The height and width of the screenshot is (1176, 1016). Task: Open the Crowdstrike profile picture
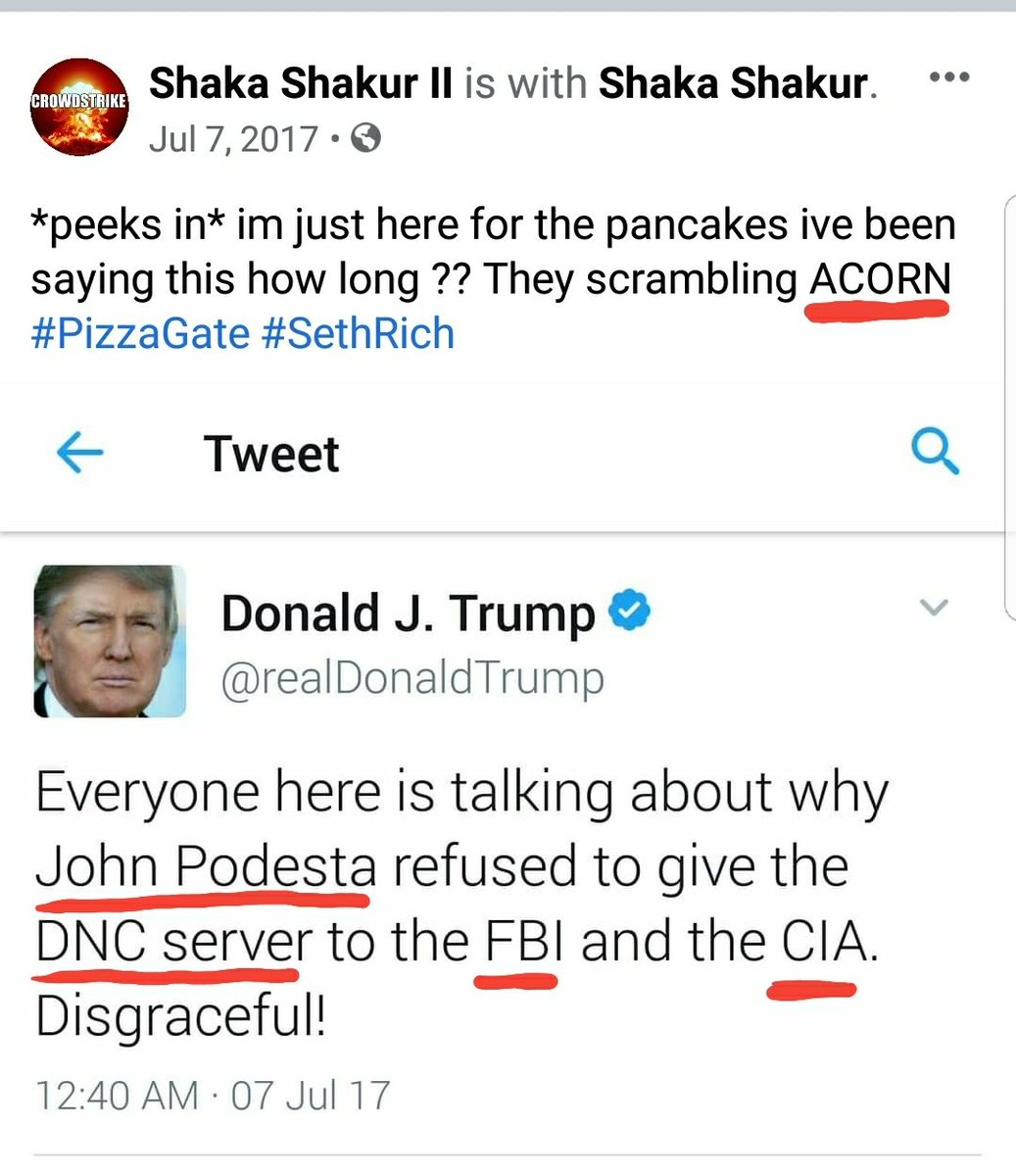[79, 106]
